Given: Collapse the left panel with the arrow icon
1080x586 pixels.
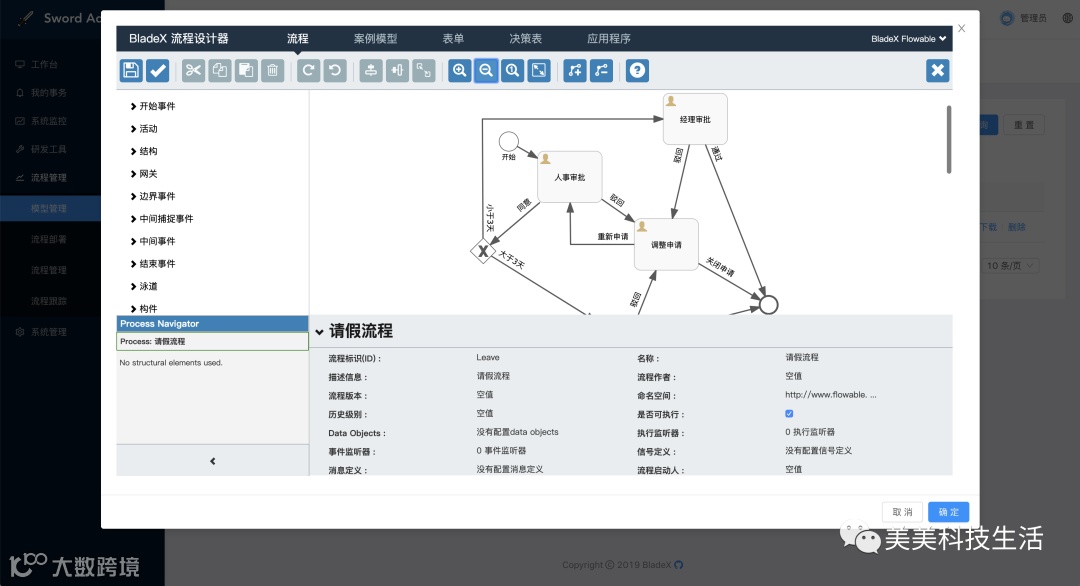Looking at the screenshot, I should (x=212, y=461).
